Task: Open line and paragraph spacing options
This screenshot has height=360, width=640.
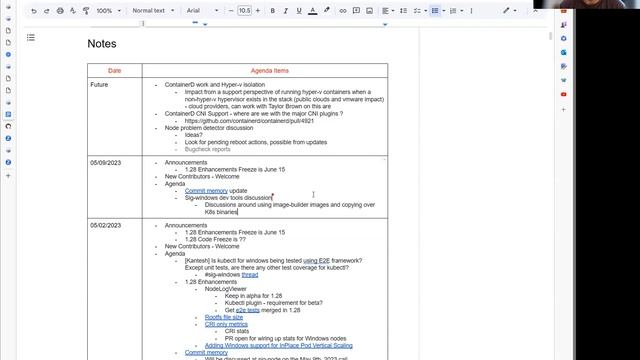Action: coord(403,11)
